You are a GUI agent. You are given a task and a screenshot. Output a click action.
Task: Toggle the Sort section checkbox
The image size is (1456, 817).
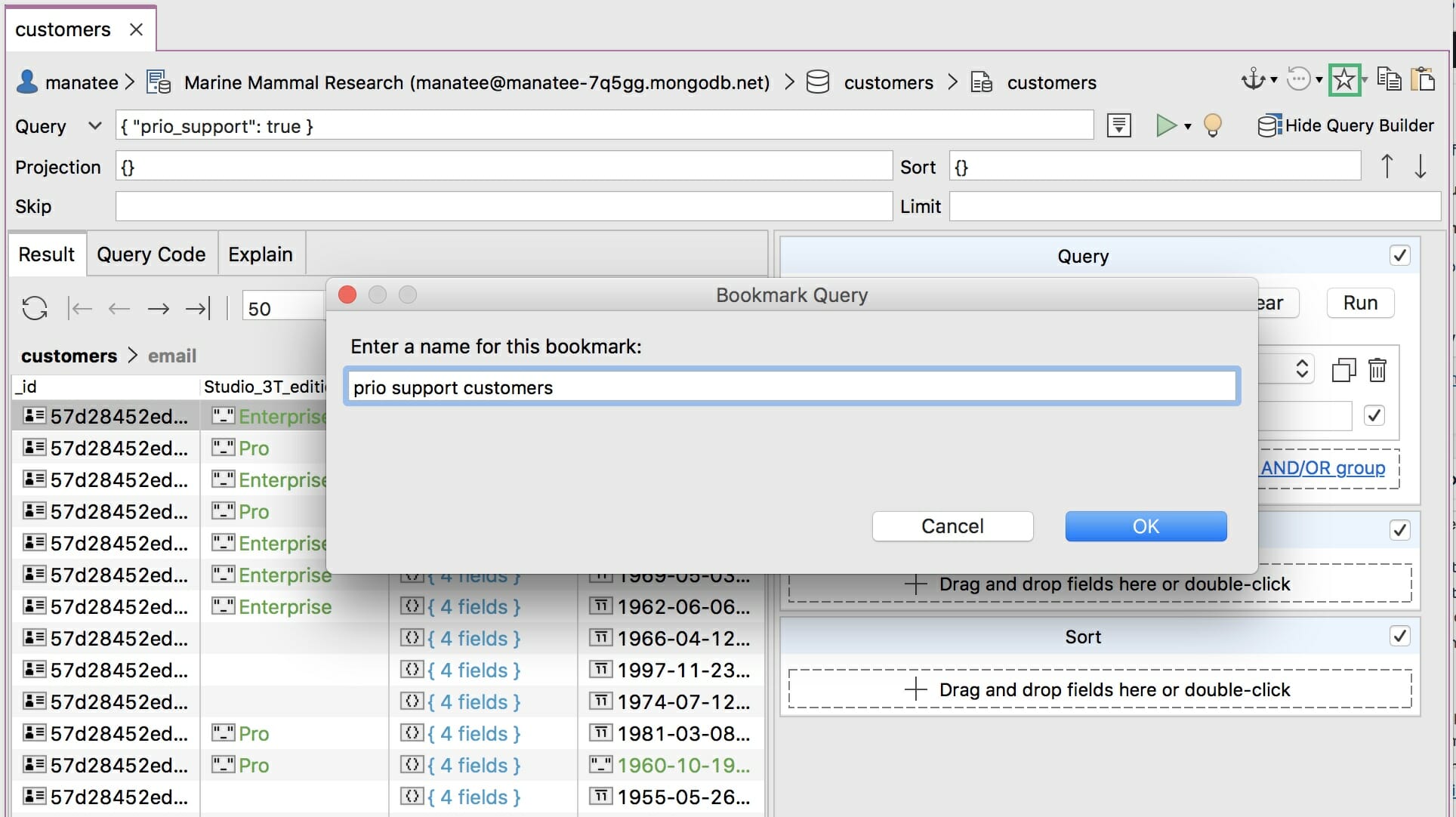point(1401,636)
